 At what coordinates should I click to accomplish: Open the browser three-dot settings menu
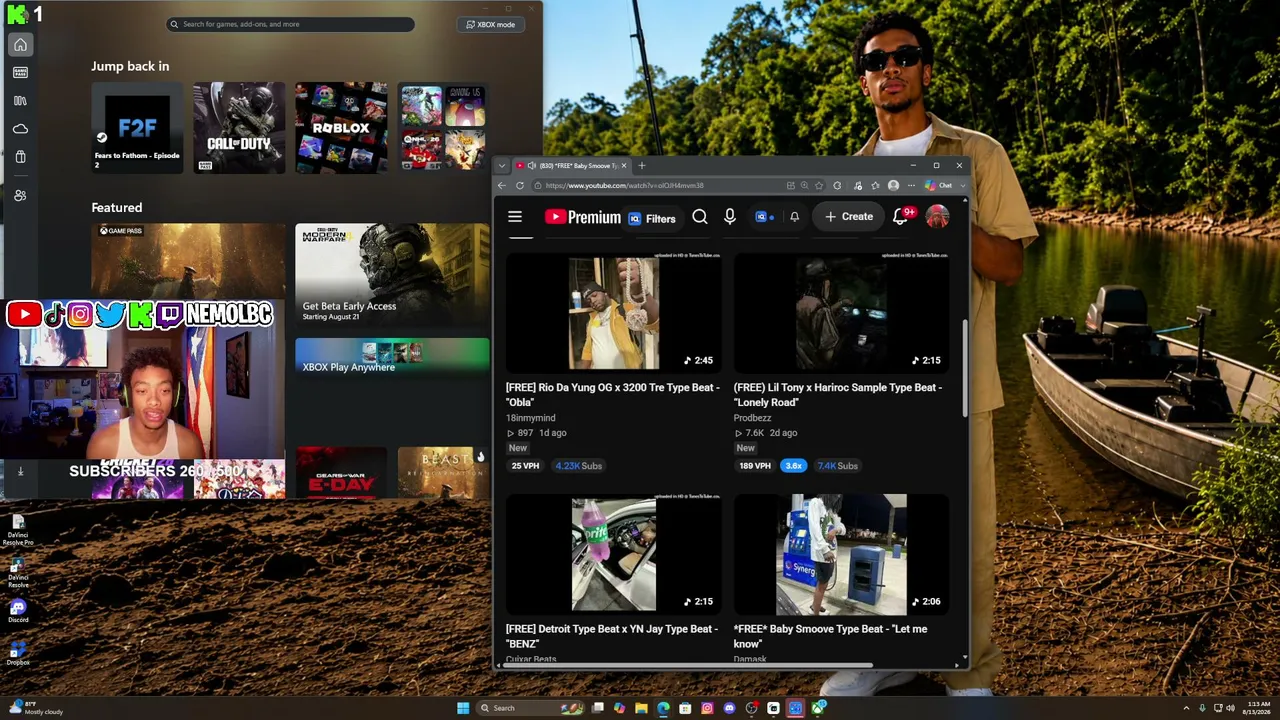[x=911, y=185]
